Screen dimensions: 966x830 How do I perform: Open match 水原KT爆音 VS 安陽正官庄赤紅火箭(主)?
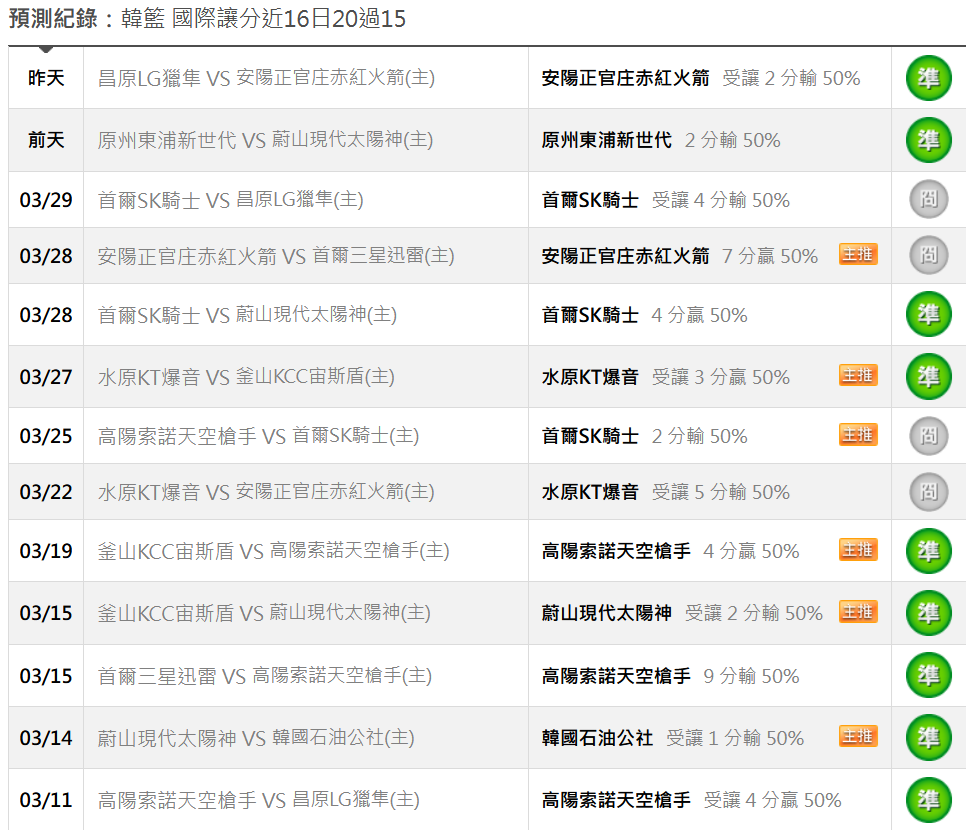pos(266,492)
